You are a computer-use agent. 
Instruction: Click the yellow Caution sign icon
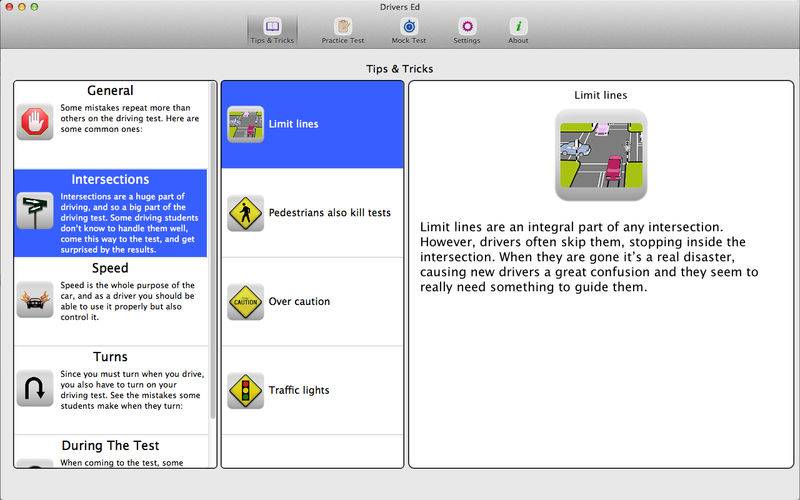click(245, 301)
